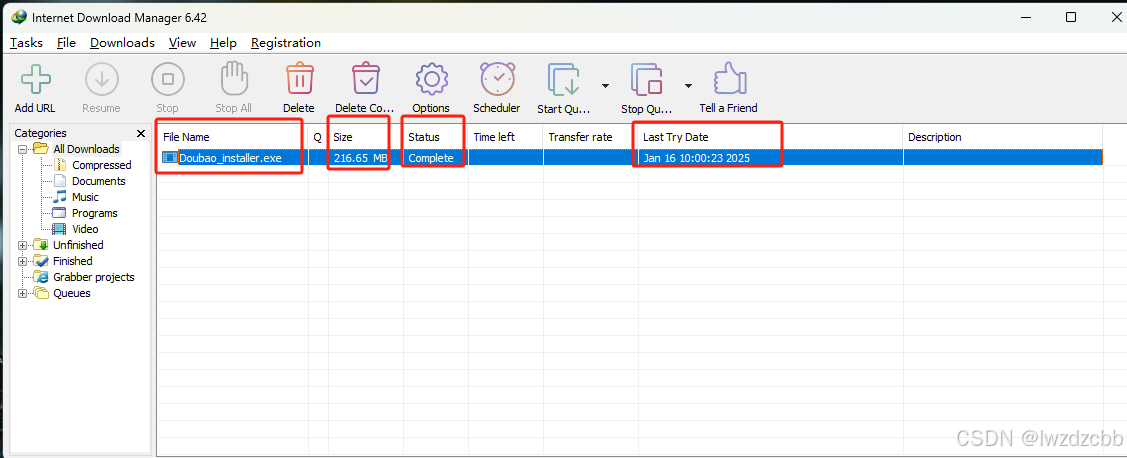Open the View menu
This screenshot has width=1127, height=458.
[183, 42]
